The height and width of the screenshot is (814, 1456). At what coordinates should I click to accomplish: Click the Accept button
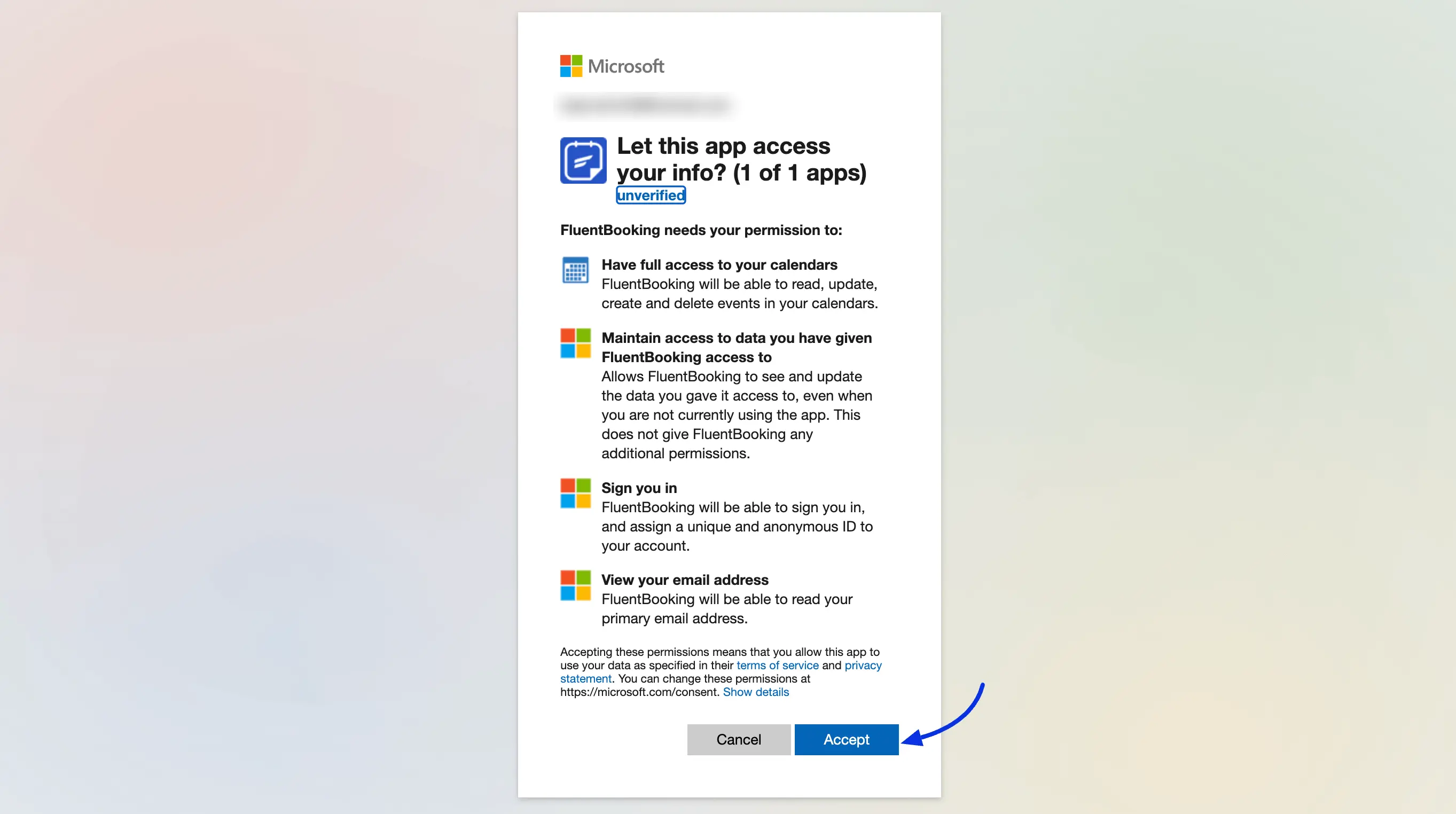click(x=846, y=739)
